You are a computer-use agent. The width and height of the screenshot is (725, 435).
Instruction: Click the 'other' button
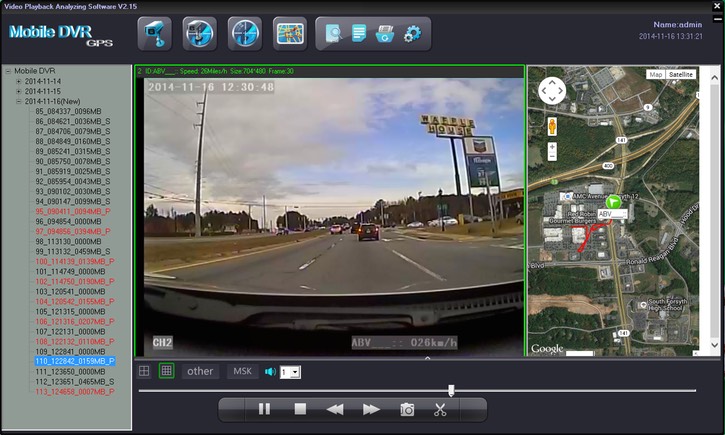[x=200, y=371]
